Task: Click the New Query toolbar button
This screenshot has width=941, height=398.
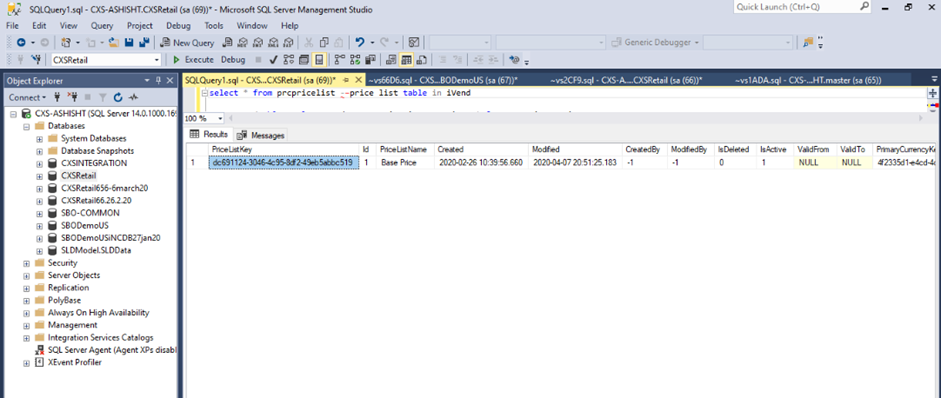Action: (187, 43)
